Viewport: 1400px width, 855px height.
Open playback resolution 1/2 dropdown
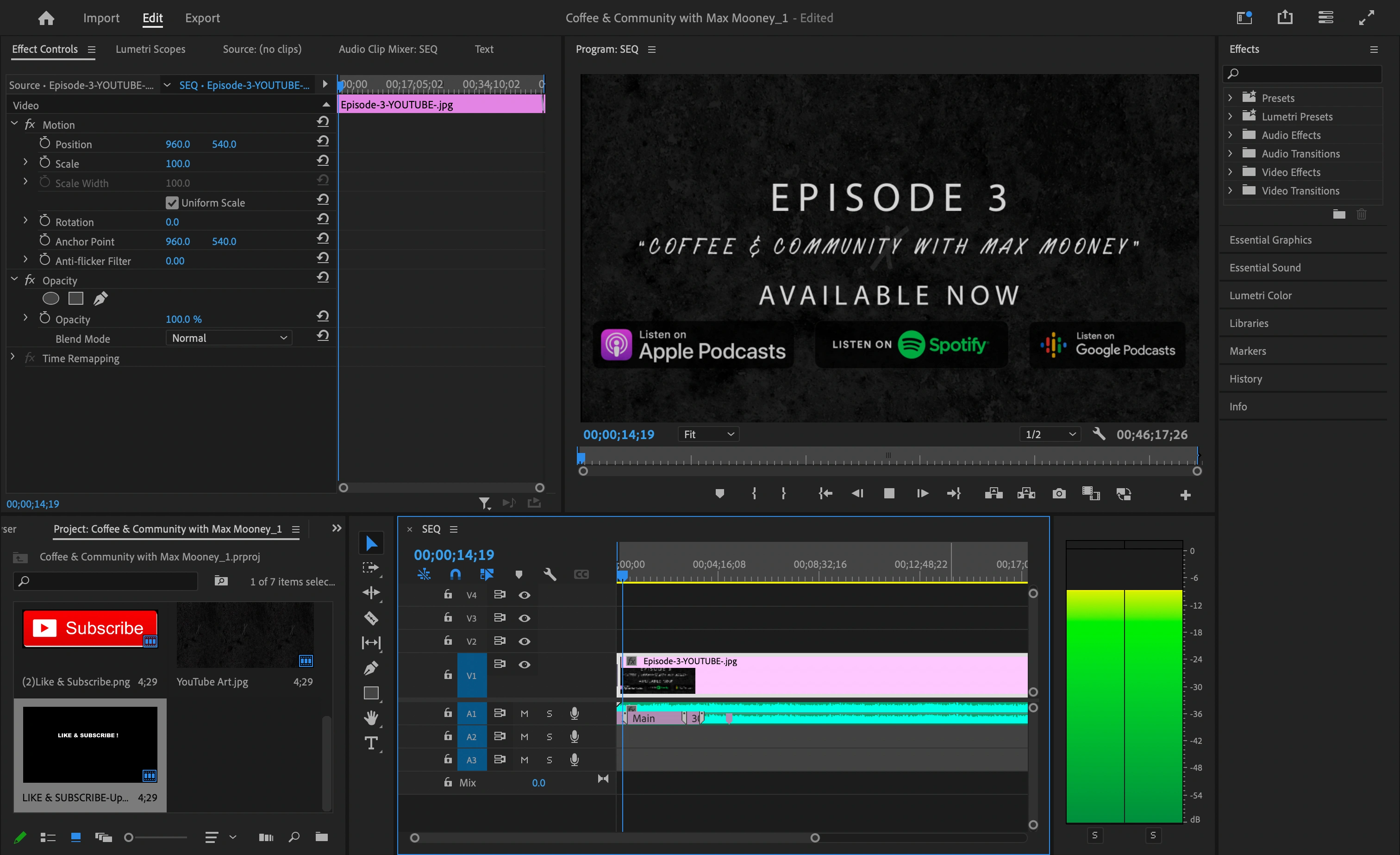1050,434
